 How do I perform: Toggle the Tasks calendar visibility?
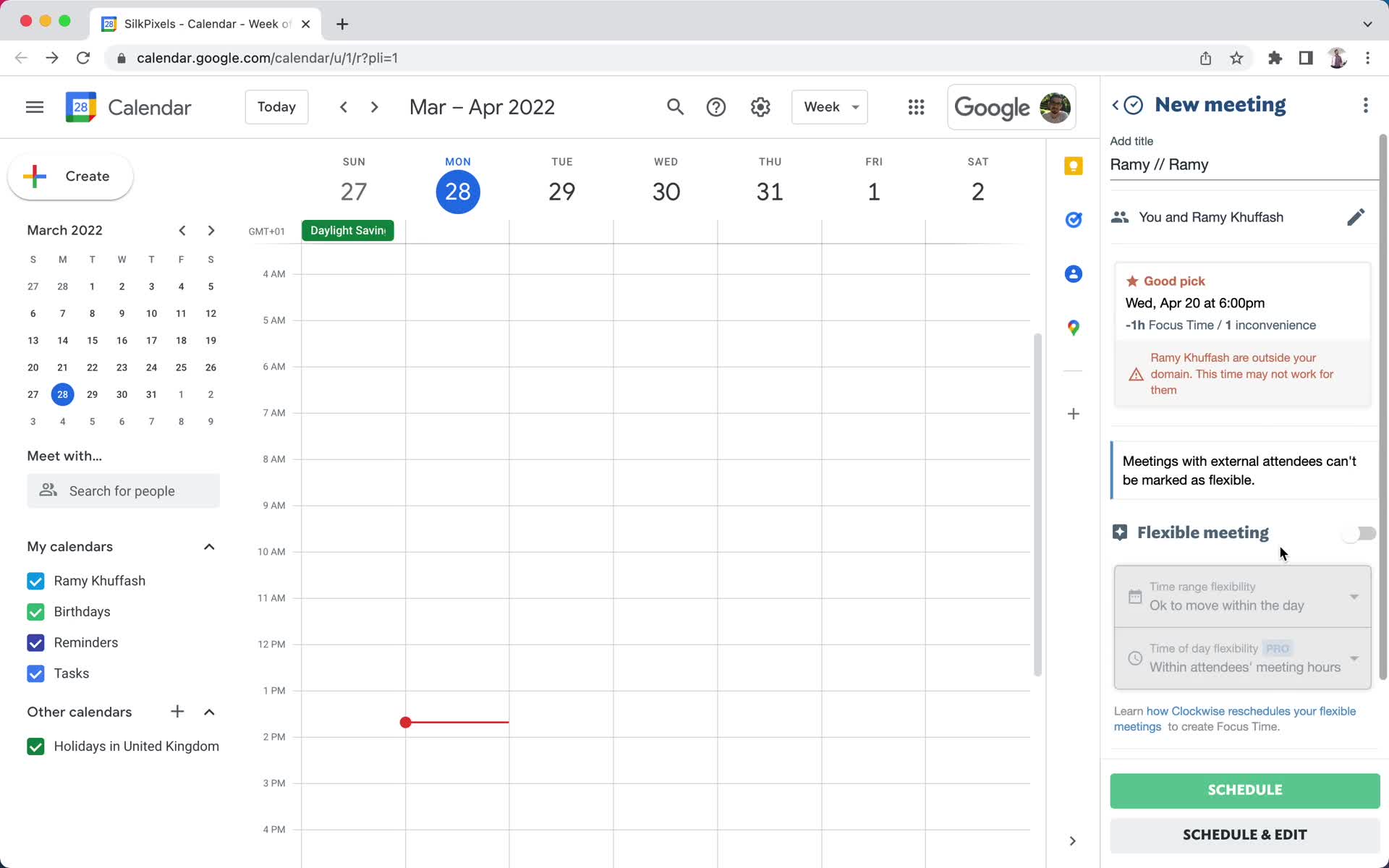[36, 673]
